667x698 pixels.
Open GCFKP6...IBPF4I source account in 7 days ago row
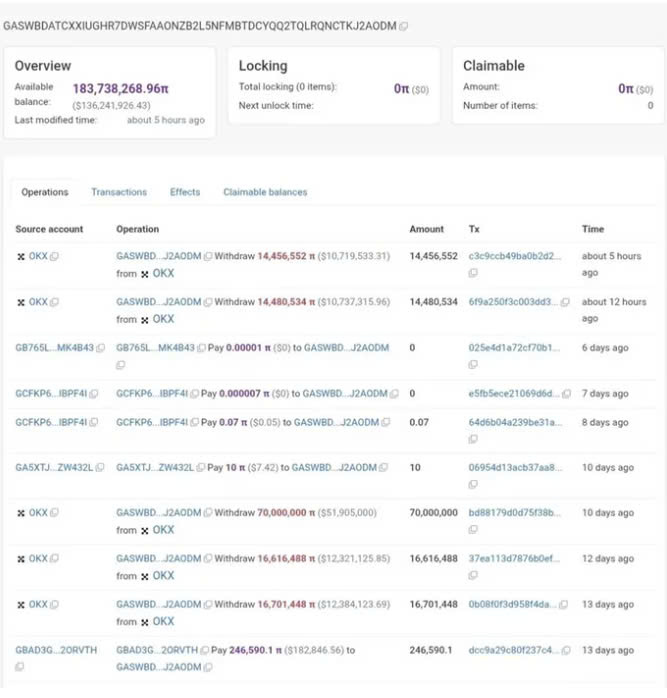tap(51, 394)
